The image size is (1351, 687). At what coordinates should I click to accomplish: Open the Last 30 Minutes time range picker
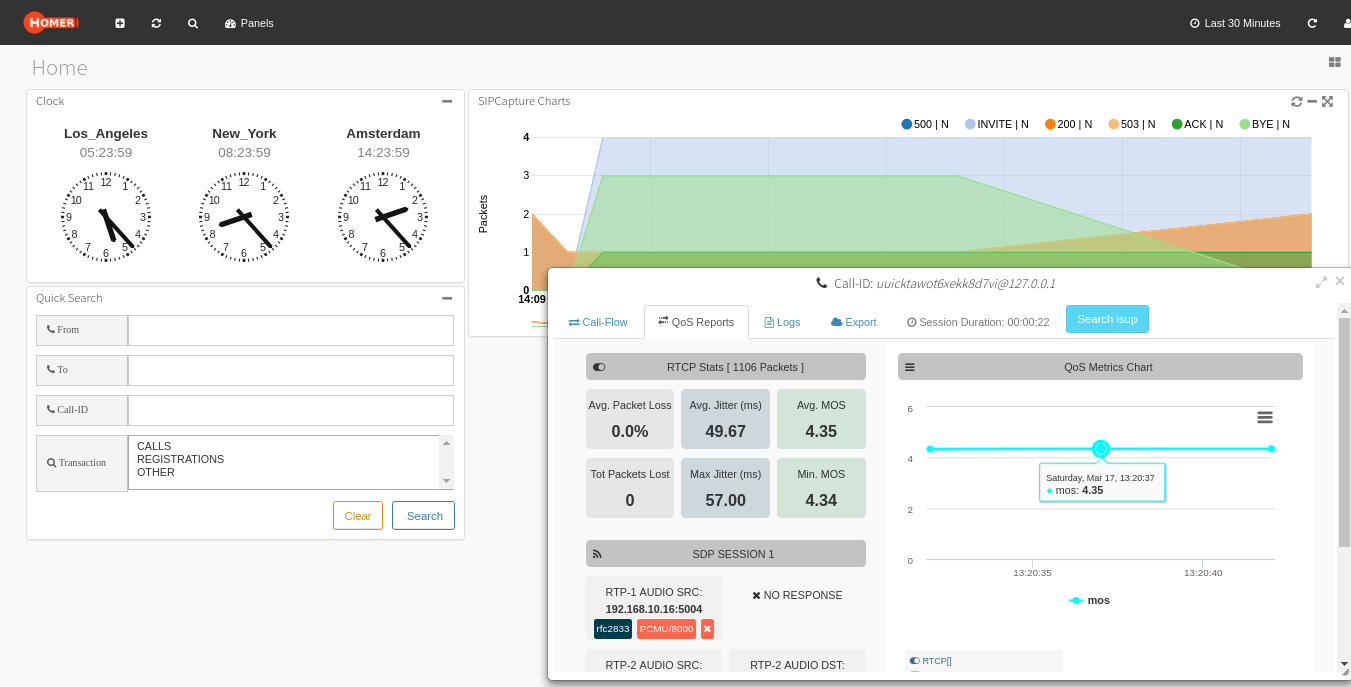pos(1235,23)
